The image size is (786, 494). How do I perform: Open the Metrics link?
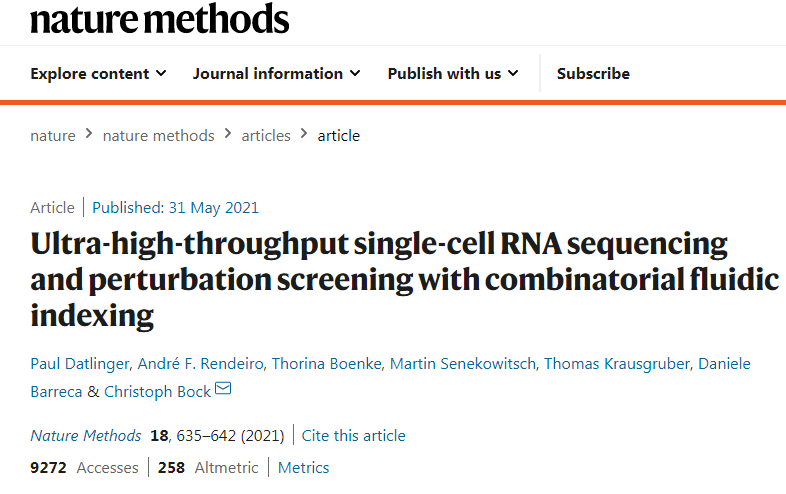point(303,467)
